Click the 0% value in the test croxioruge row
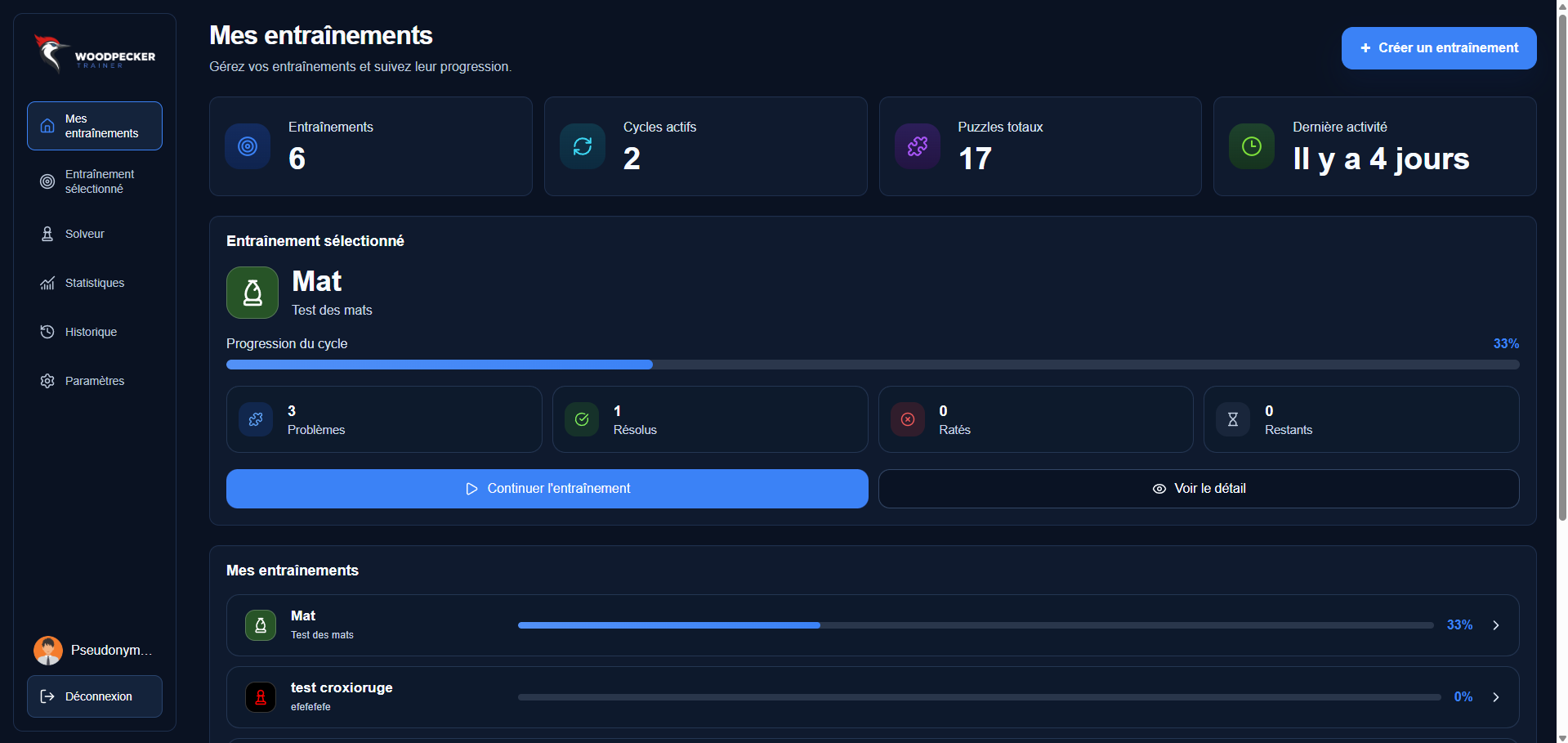The width and height of the screenshot is (1568, 743). click(1463, 697)
